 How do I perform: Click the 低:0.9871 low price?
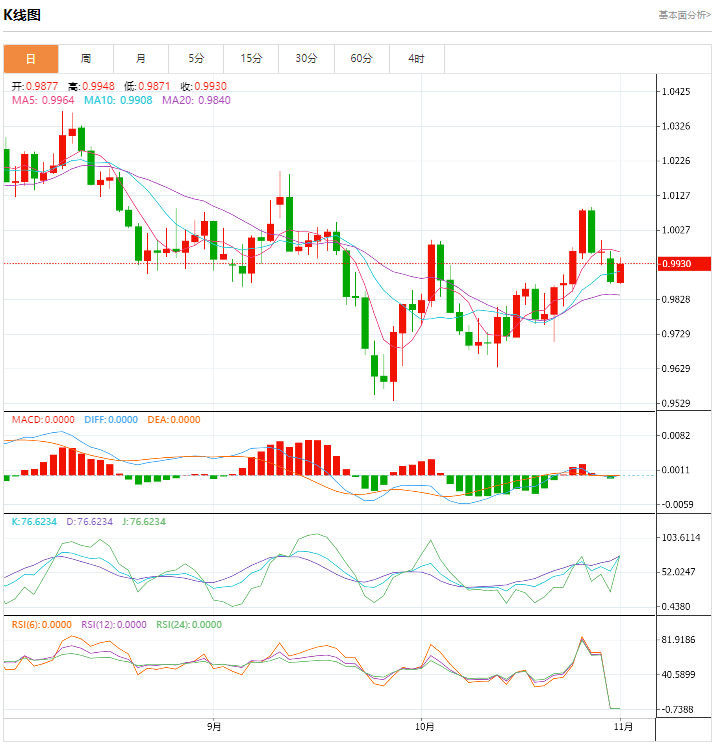pos(148,86)
